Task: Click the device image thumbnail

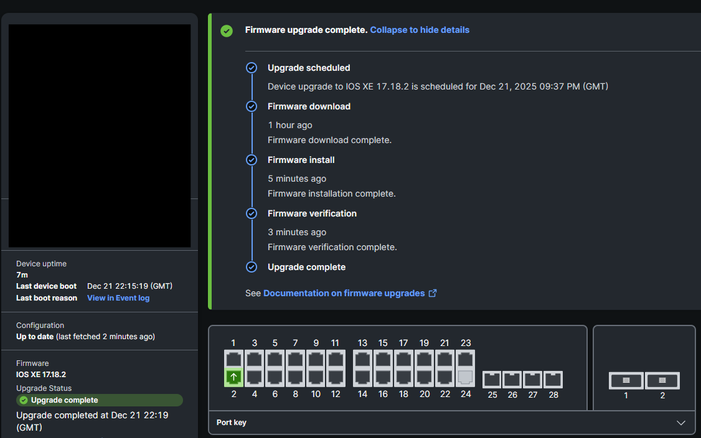Action: [99, 135]
